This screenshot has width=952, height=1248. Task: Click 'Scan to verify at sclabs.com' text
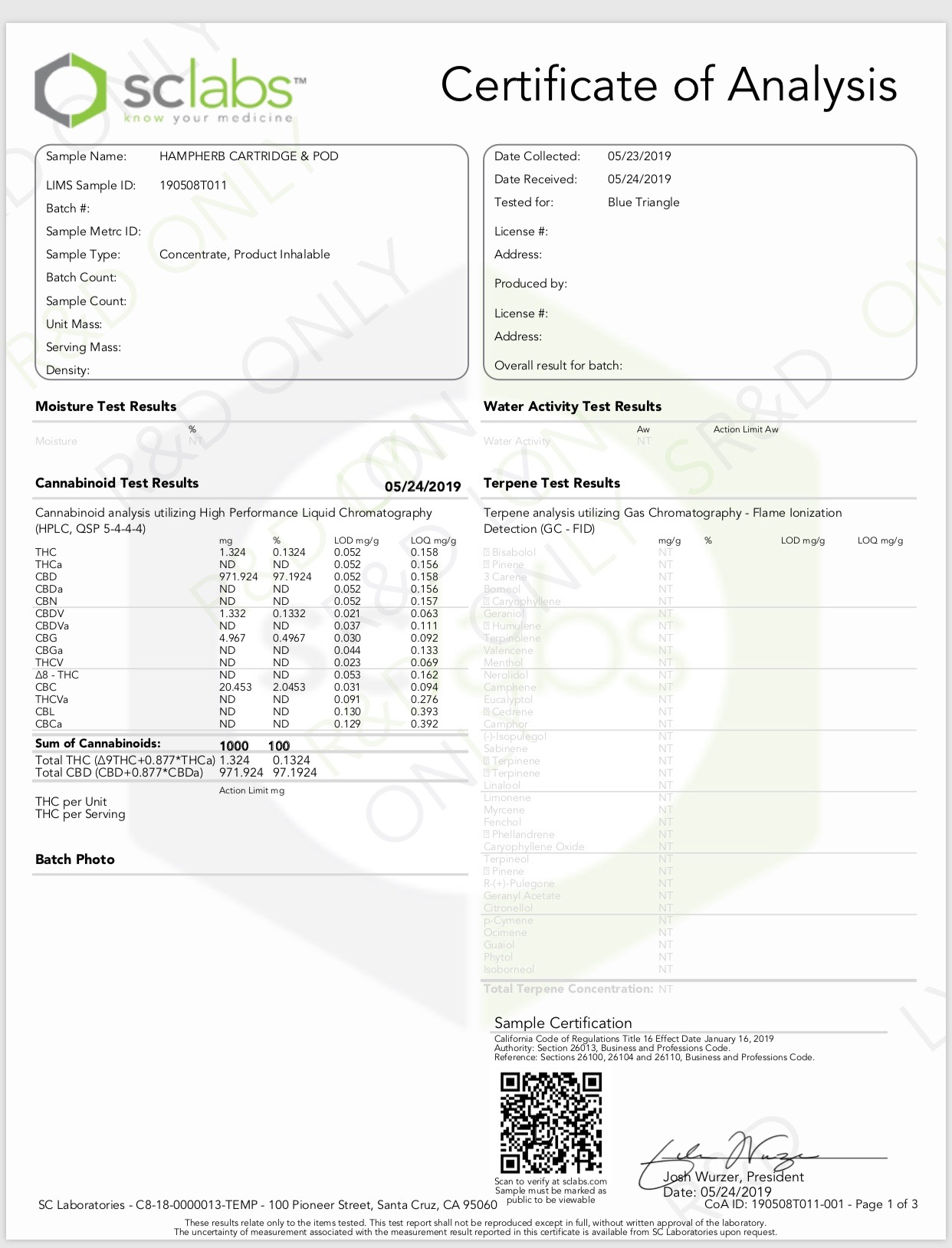pyautogui.click(x=550, y=1181)
